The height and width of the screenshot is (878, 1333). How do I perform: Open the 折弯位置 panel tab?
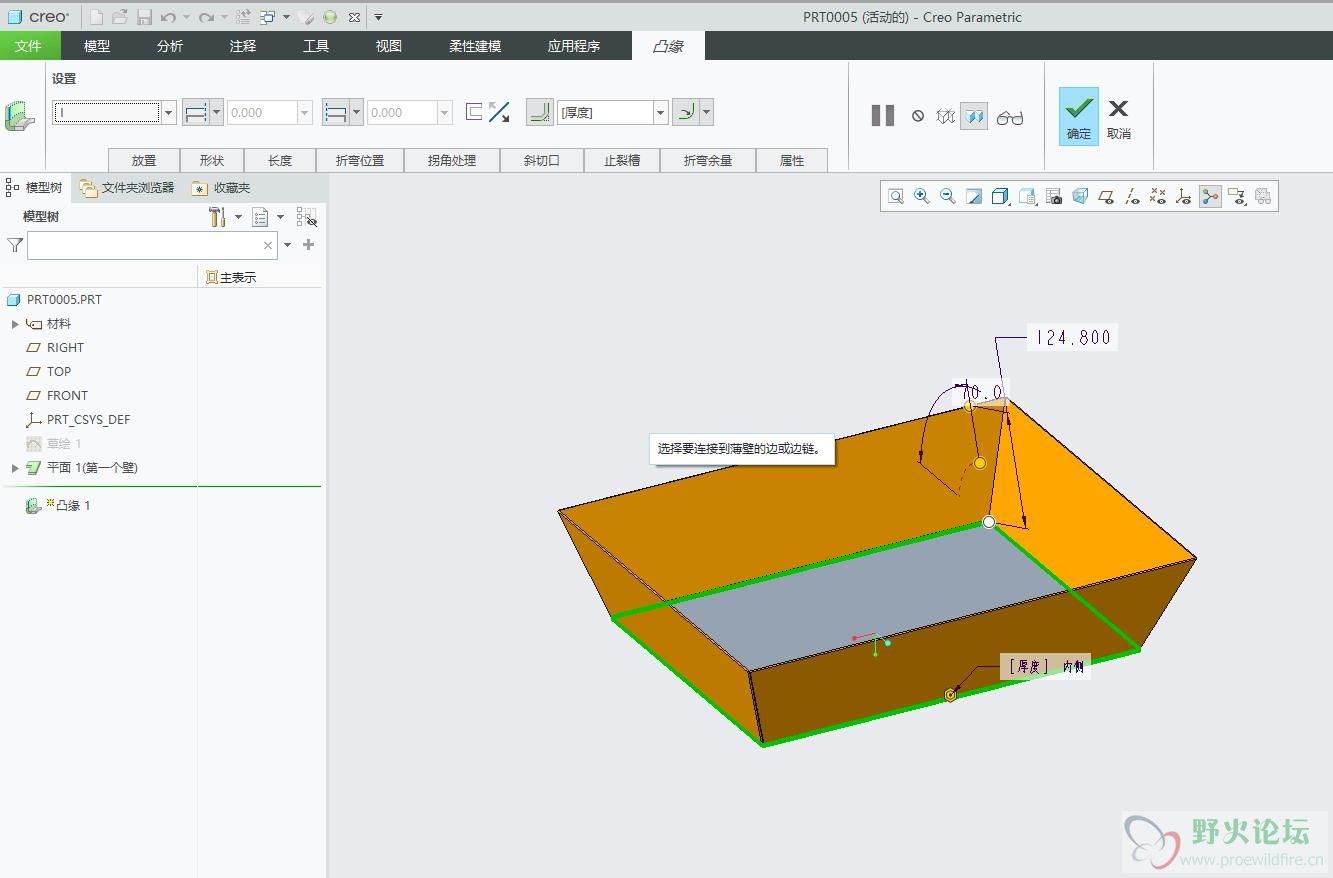coord(359,160)
